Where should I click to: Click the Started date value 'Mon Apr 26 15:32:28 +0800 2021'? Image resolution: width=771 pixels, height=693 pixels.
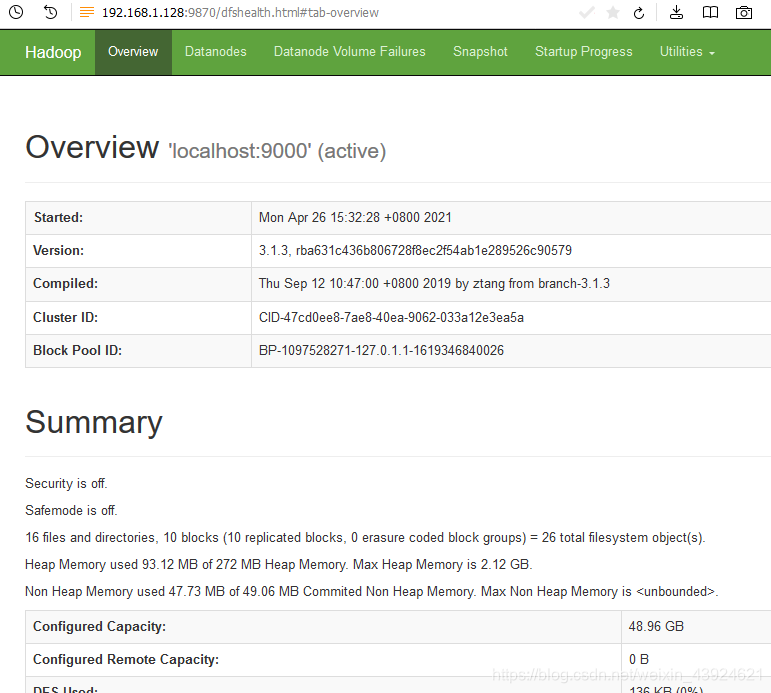pos(355,217)
